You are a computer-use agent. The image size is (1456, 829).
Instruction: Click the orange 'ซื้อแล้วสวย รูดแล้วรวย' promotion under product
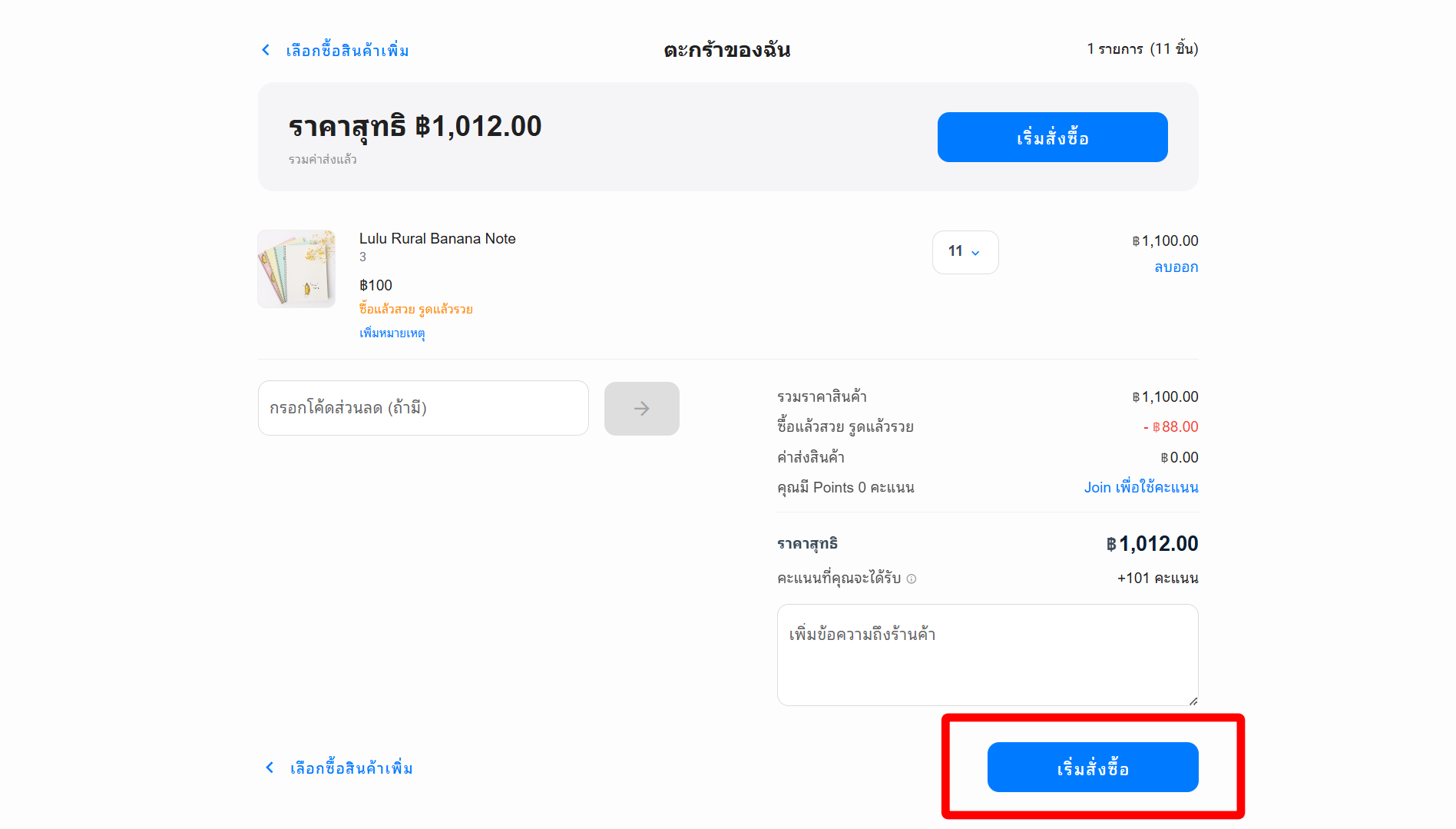pyautogui.click(x=415, y=309)
